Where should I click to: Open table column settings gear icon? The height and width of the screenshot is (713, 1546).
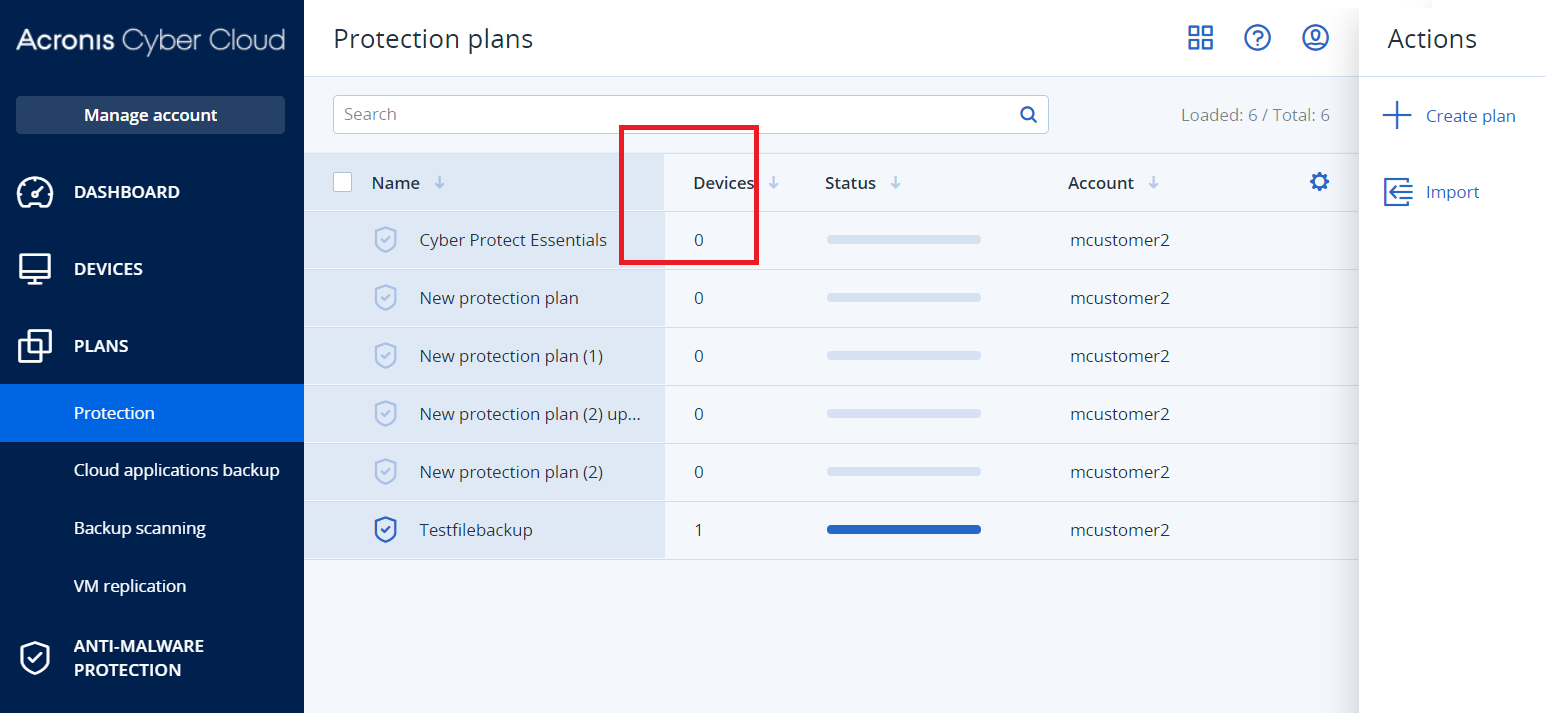coord(1320,182)
